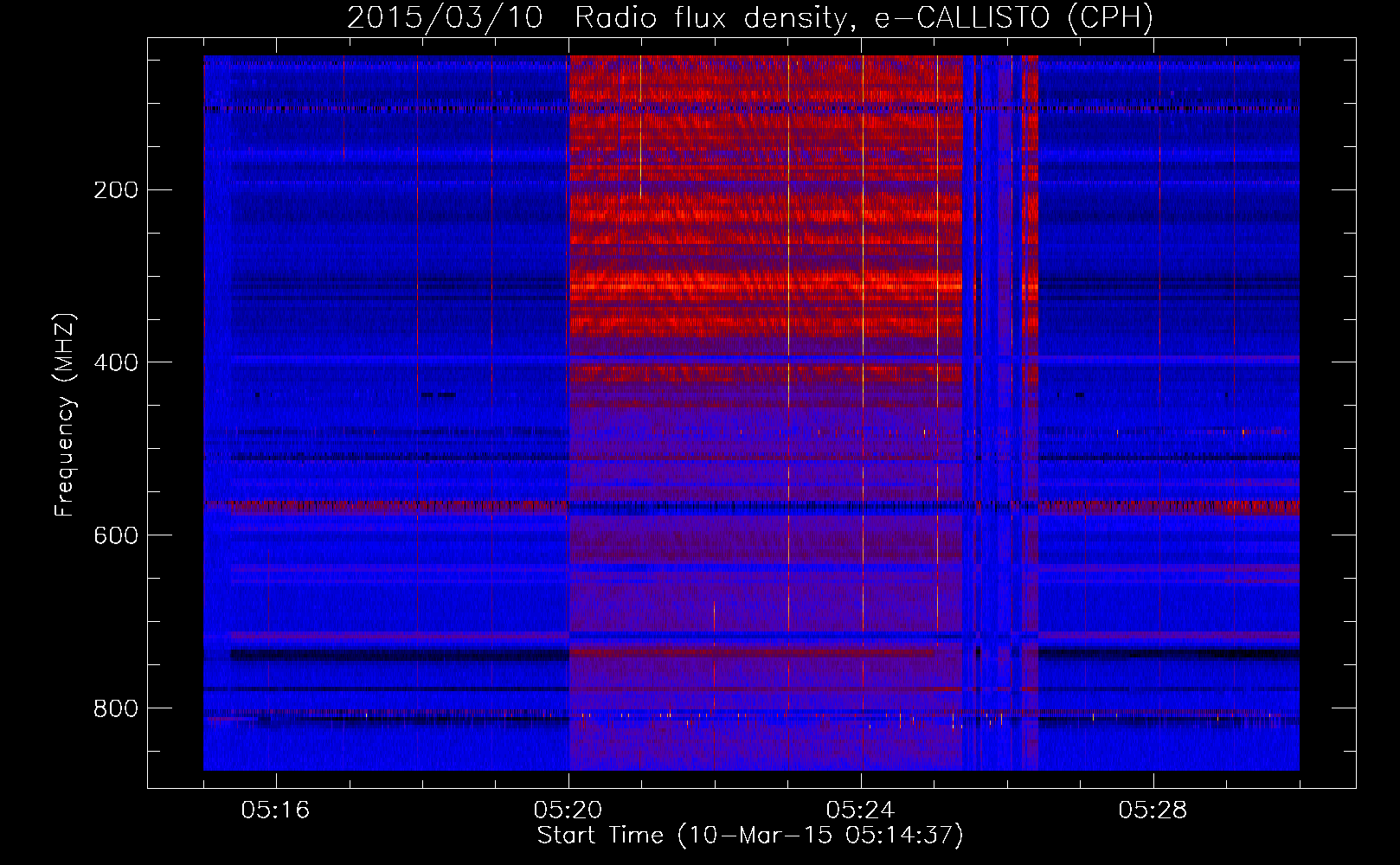Click the plot title '2015/03/10 Radio flux density'

click(597, 18)
